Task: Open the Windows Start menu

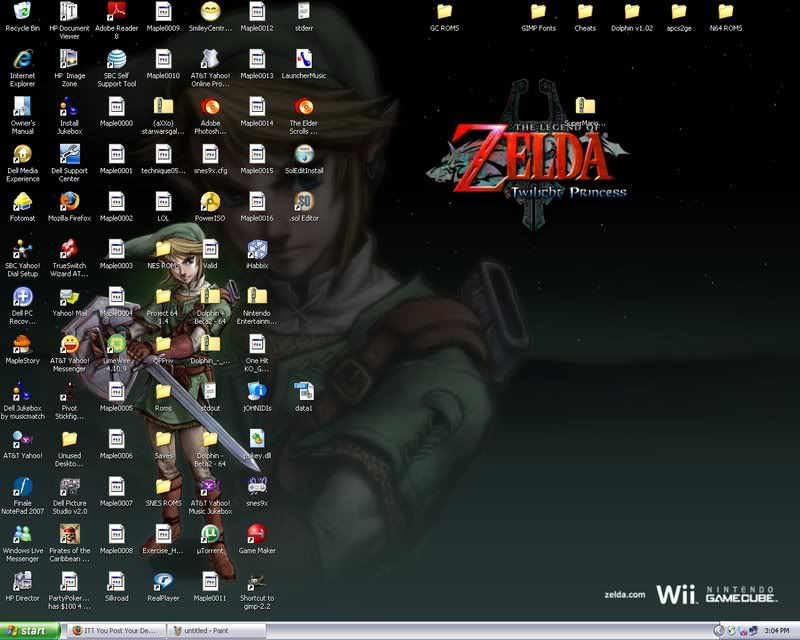Action: (x=30, y=631)
